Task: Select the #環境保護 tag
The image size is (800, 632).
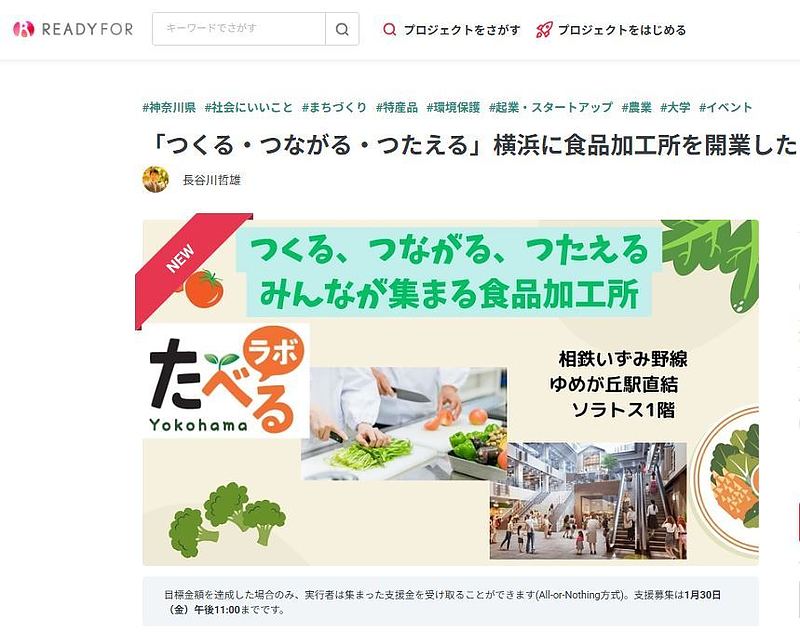Action: tap(453, 107)
